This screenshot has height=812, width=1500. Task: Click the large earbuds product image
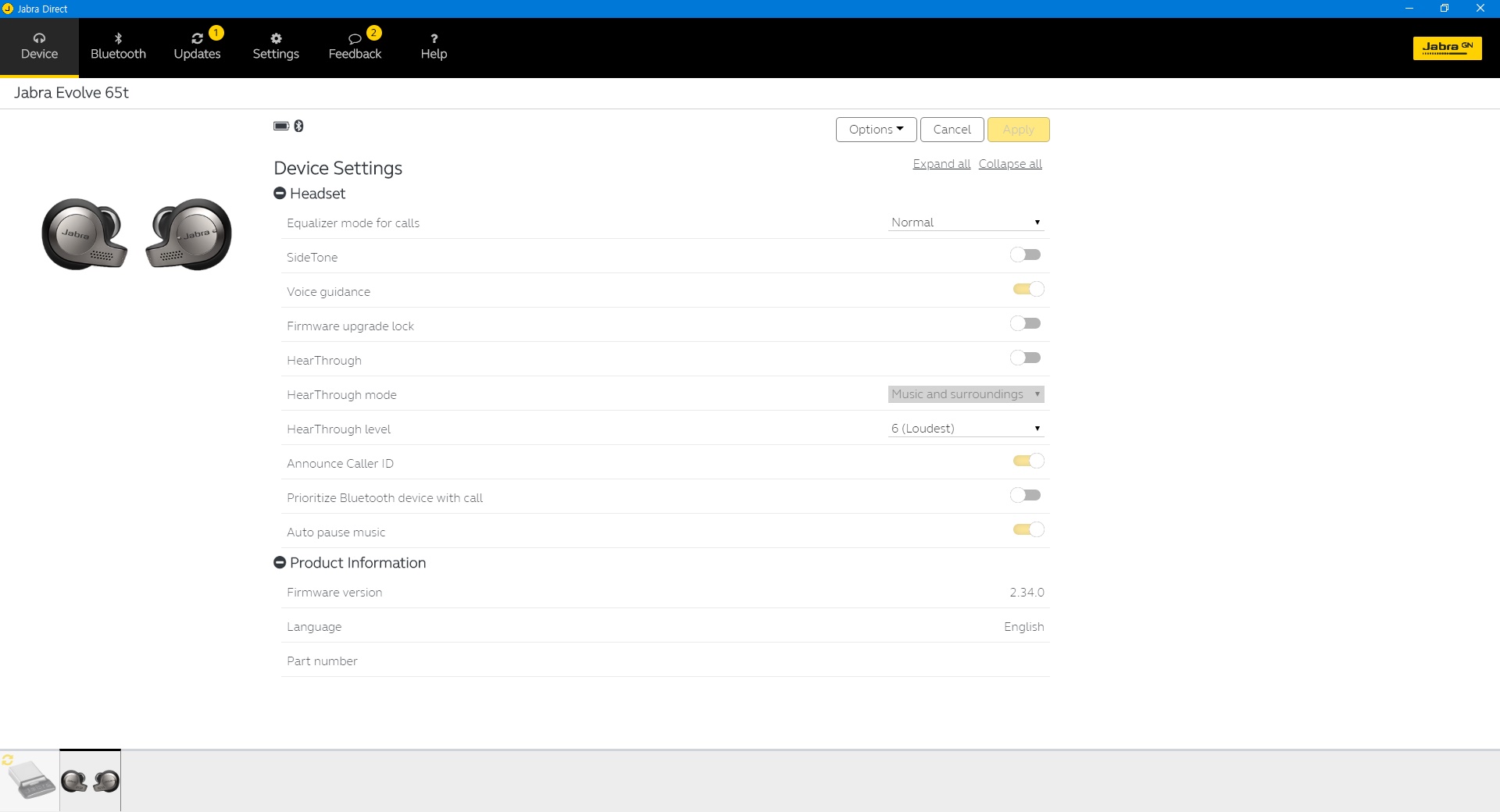point(137,234)
